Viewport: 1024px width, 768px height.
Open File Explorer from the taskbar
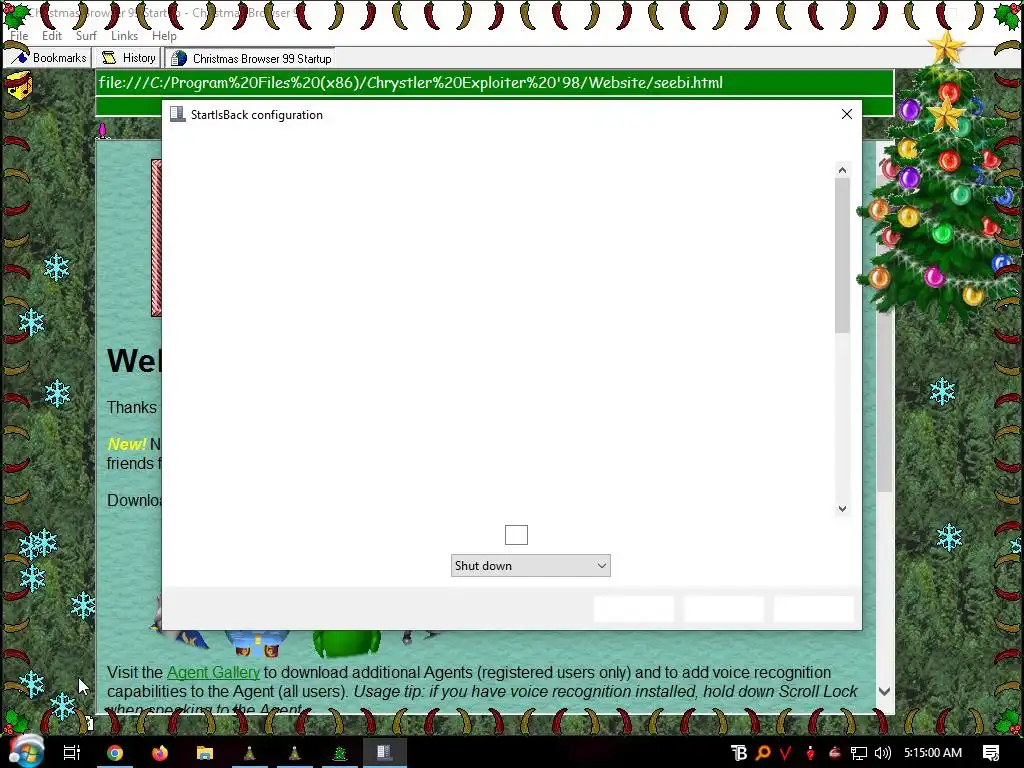click(204, 753)
